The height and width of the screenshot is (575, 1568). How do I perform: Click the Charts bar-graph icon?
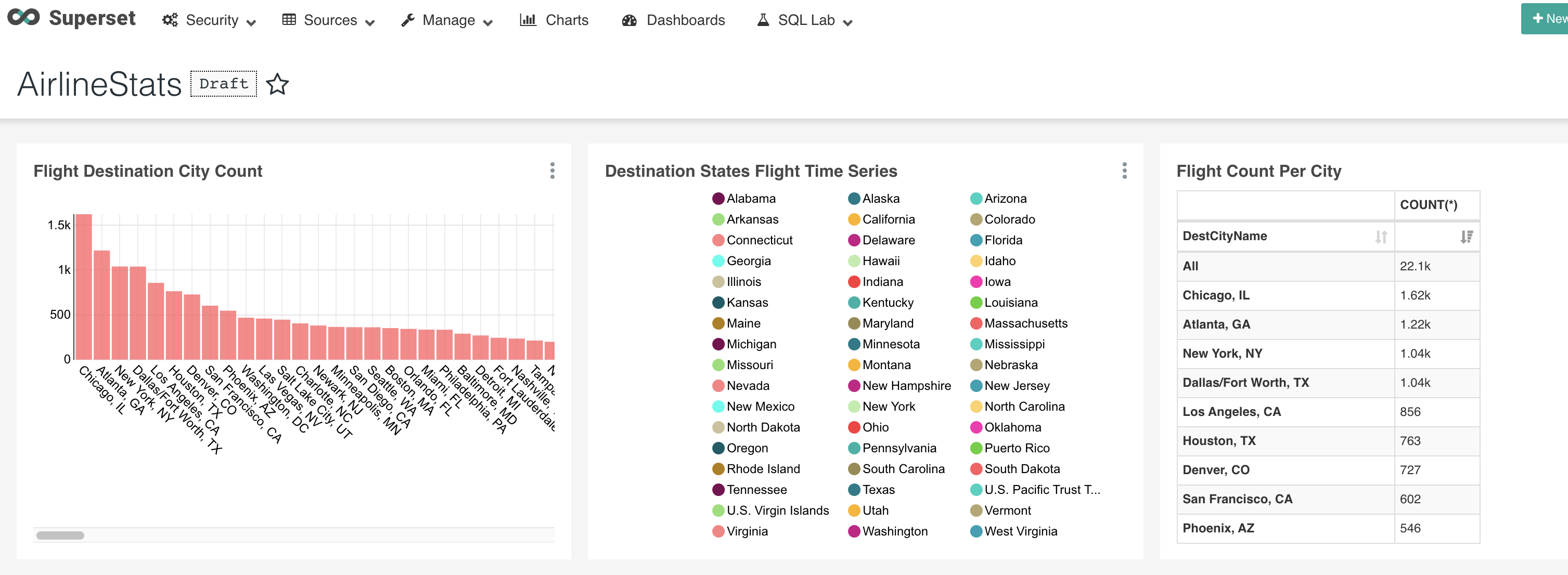pos(528,19)
